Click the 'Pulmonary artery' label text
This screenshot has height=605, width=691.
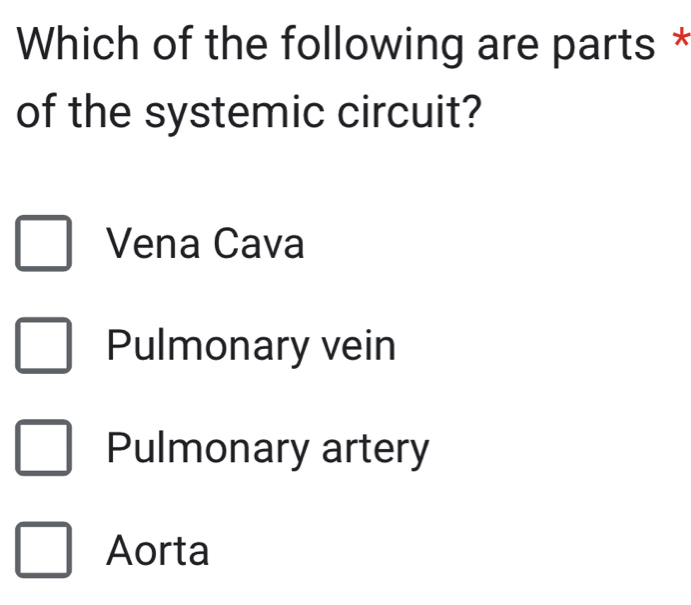pos(270,449)
